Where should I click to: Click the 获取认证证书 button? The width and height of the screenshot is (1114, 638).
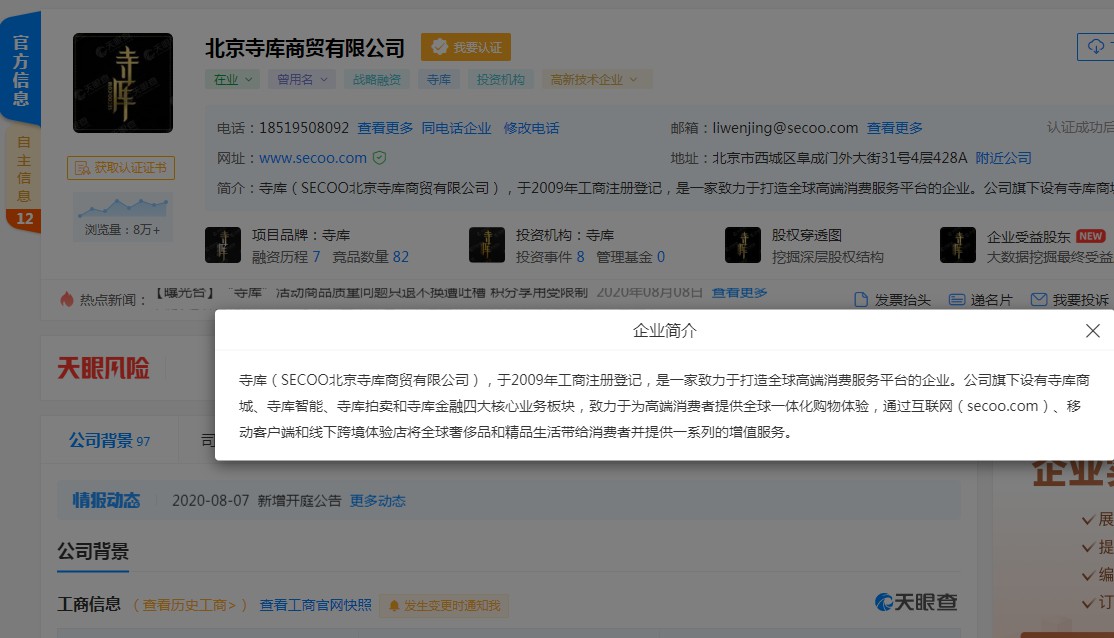click(x=121, y=168)
